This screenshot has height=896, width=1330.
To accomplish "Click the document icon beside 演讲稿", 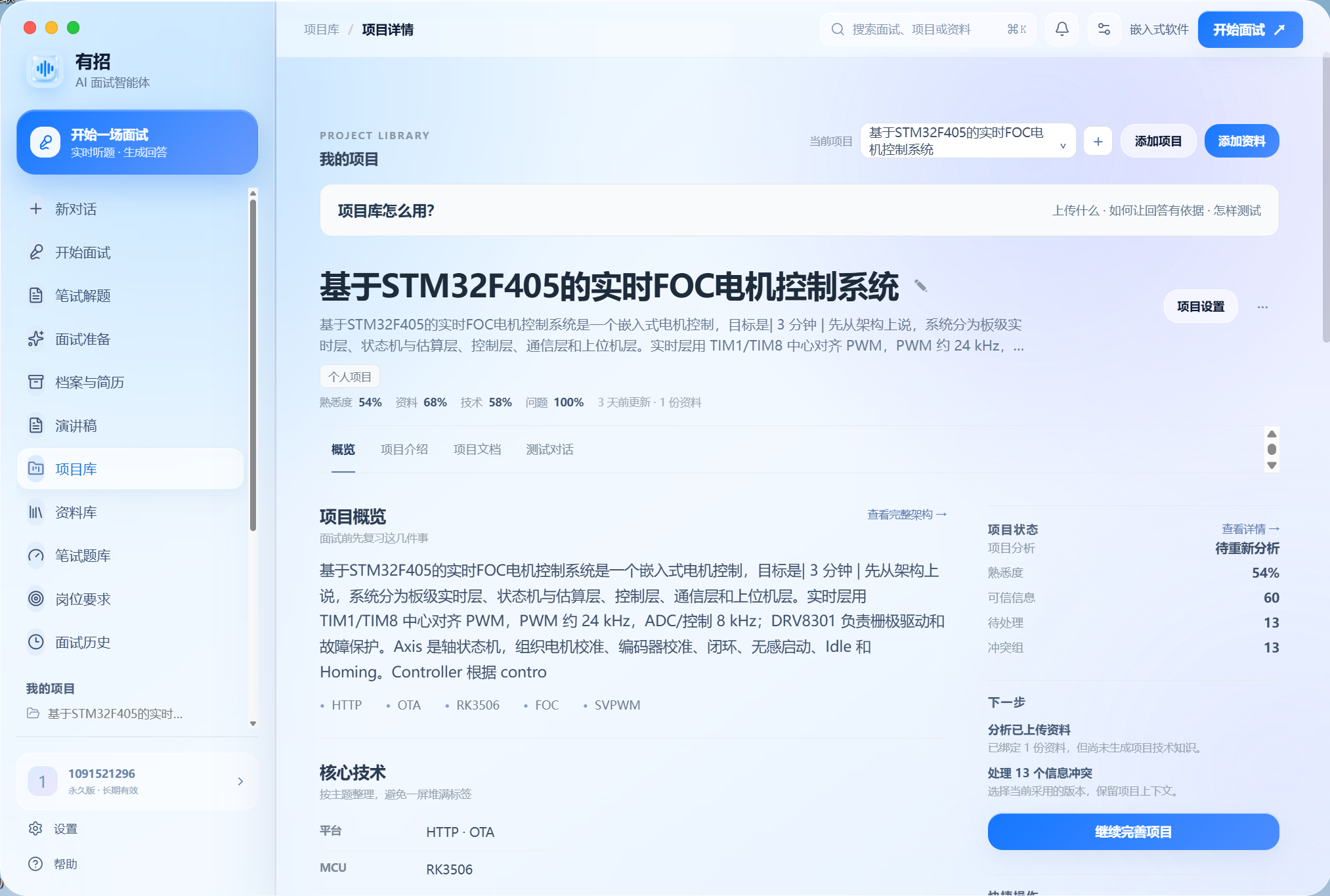I will pos(36,425).
